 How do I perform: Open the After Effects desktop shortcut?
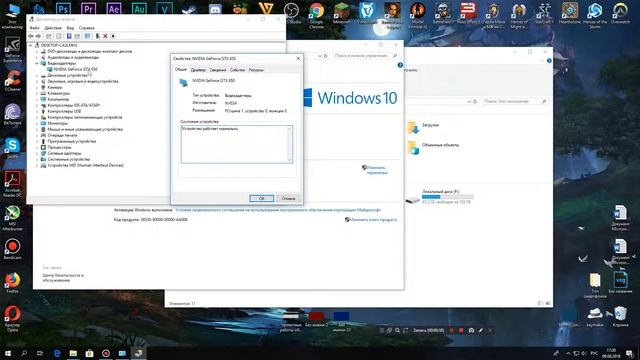point(114,9)
